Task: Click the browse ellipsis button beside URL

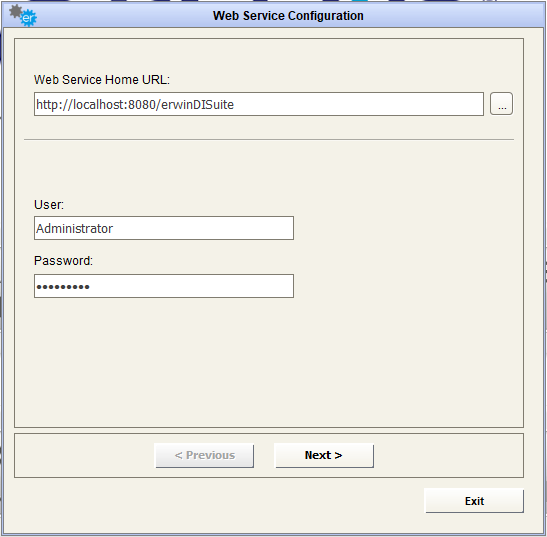Action: coord(501,104)
